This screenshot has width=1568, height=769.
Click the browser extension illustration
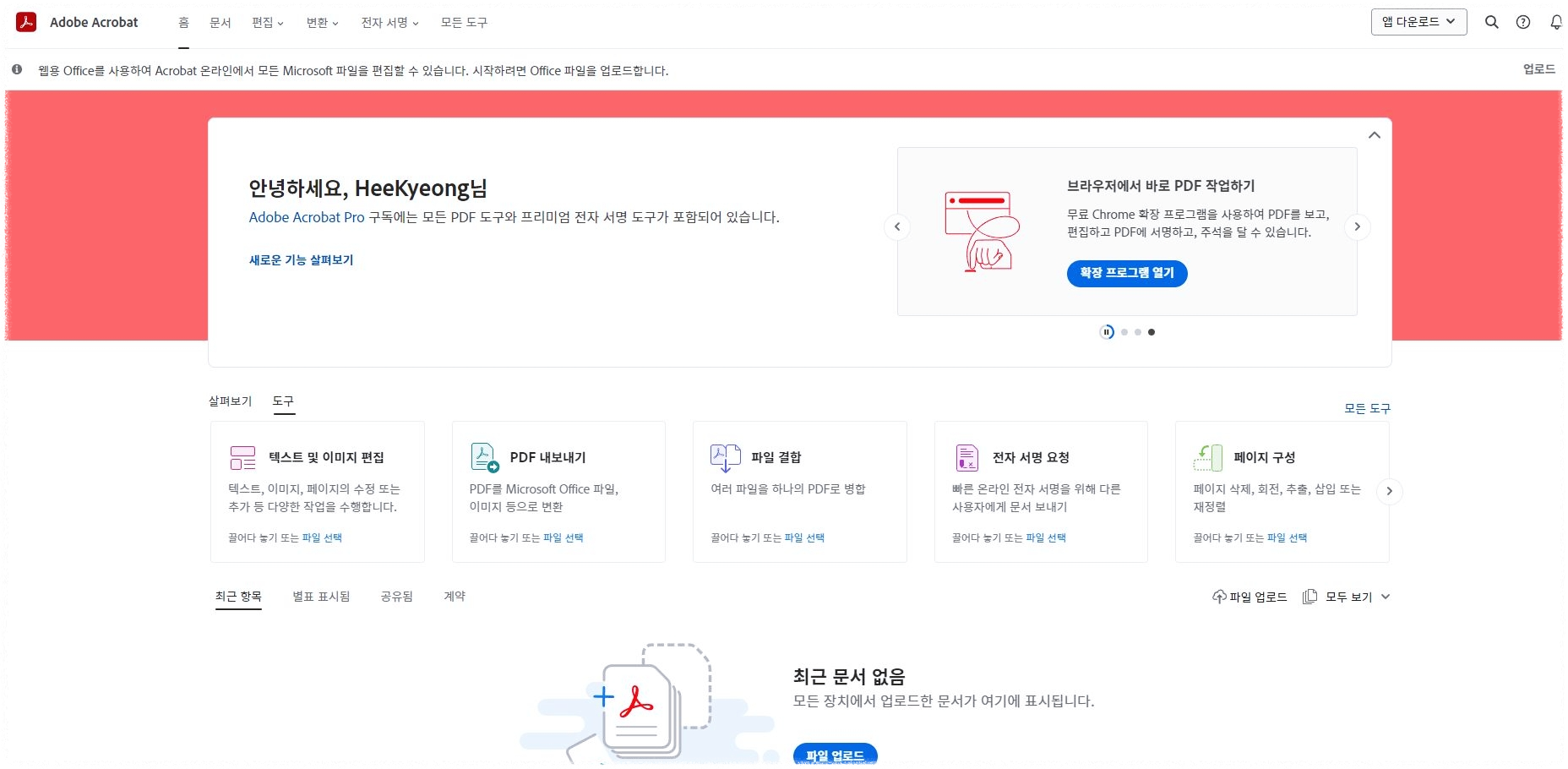tap(982, 232)
